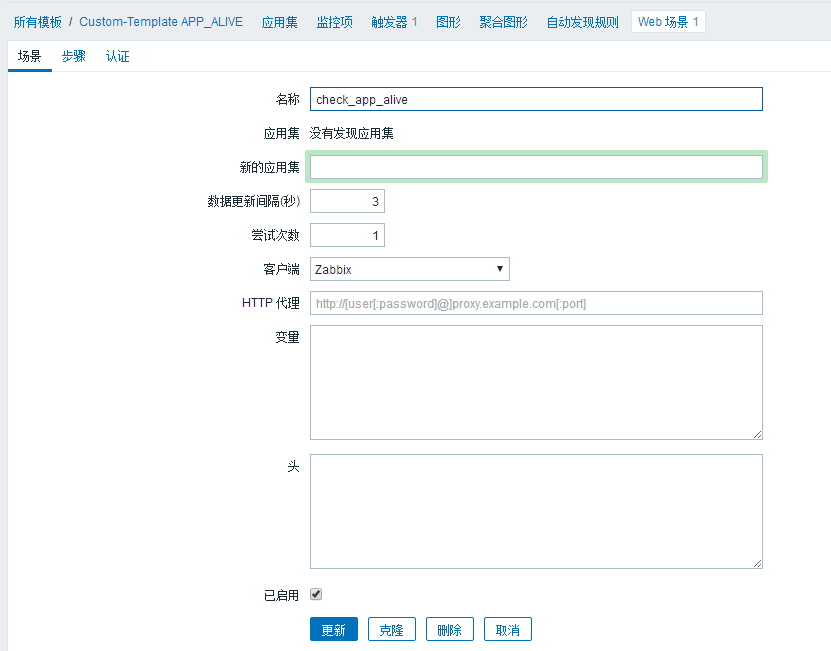Click the 删除 button
This screenshot has height=651, width=831.
coord(449,629)
